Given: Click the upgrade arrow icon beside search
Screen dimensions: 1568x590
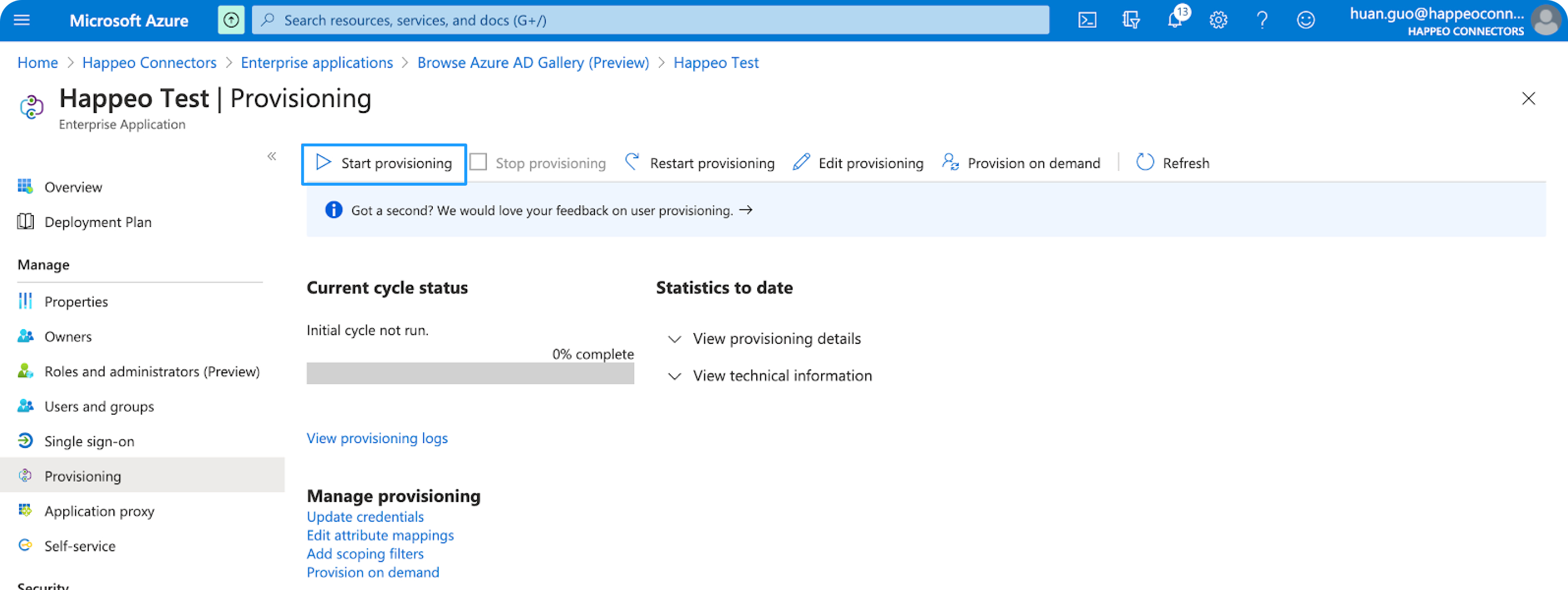Looking at the screenshot, I should coord(231,20).
